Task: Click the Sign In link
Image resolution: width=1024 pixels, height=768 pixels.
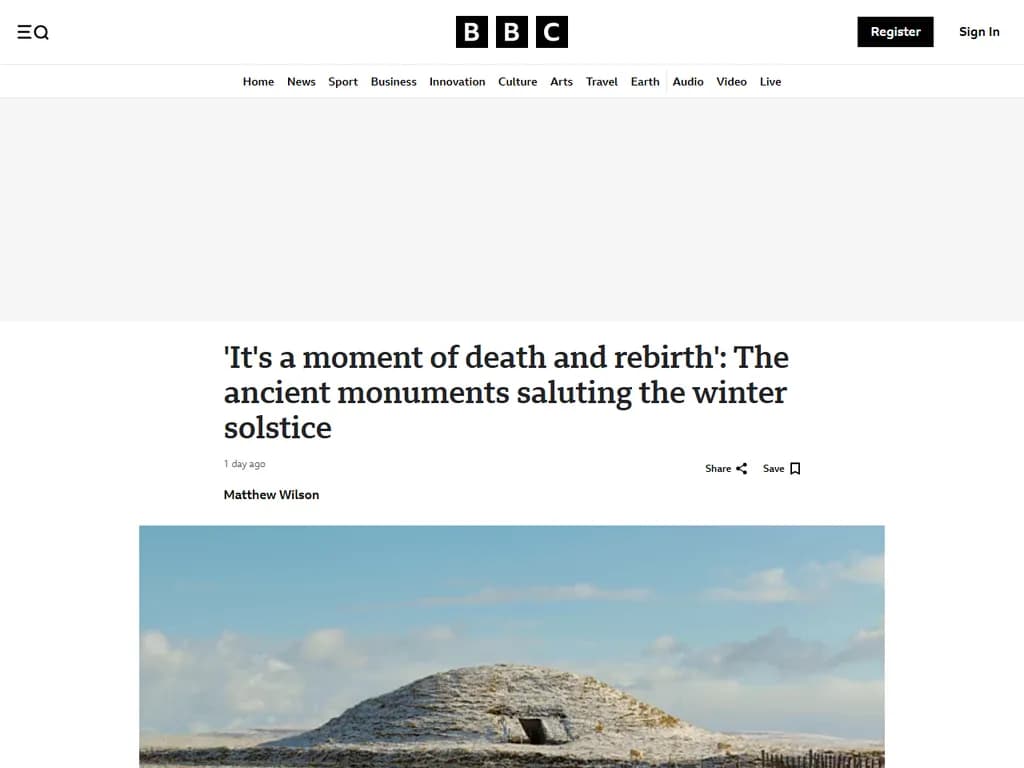Action: (979, 32)
